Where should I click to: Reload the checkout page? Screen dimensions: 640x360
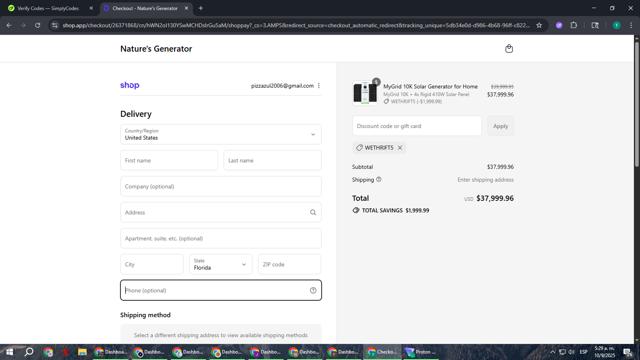click(x=37, y=25)
